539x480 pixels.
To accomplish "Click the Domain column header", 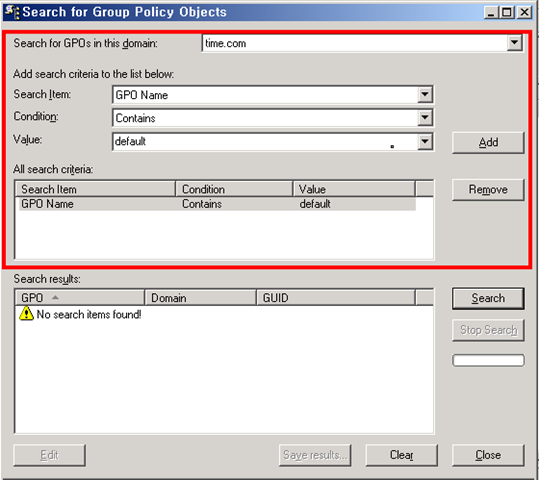I will 201,297.
